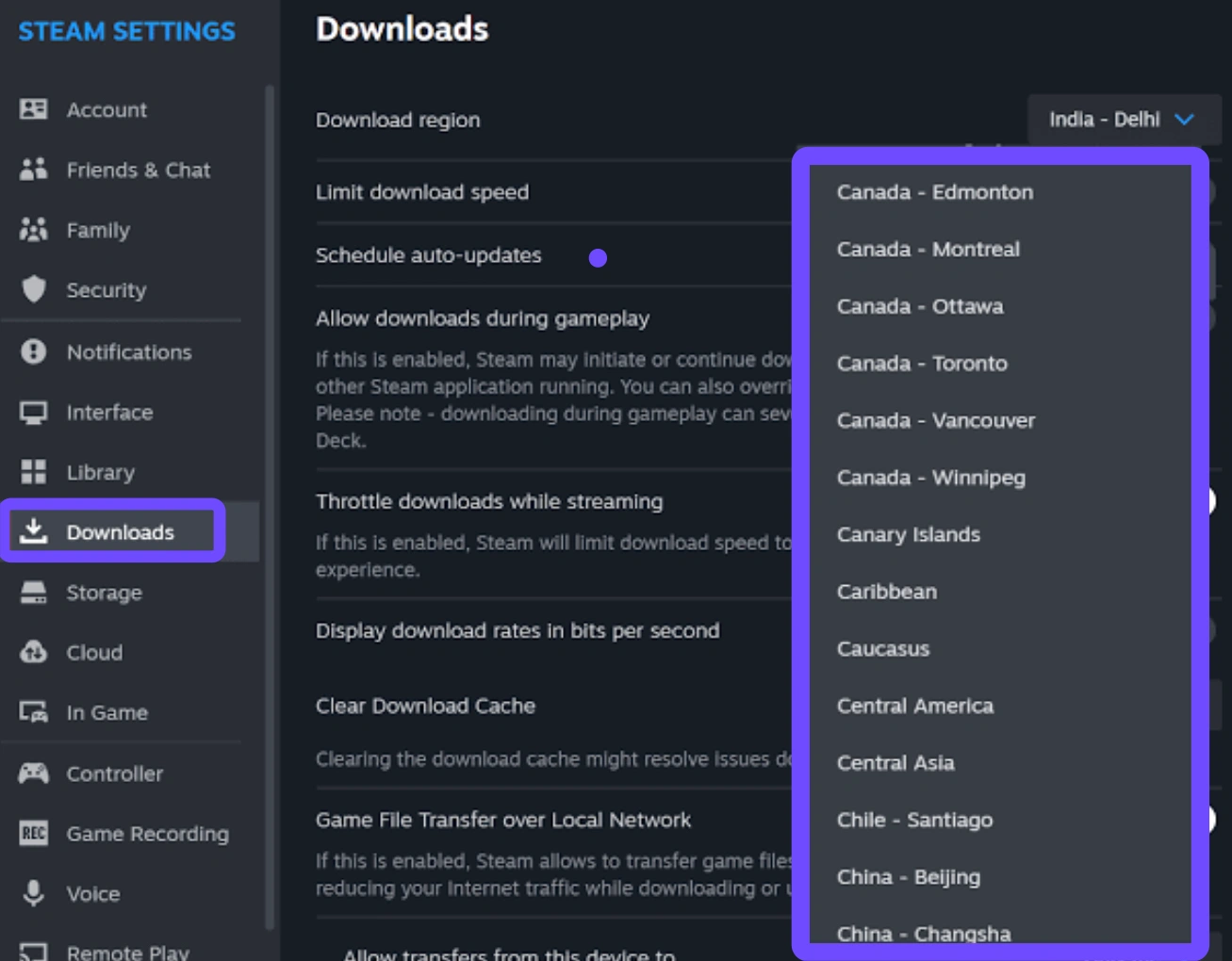
Task: Select the Downloads settings tab
Action: coord(121,532)
